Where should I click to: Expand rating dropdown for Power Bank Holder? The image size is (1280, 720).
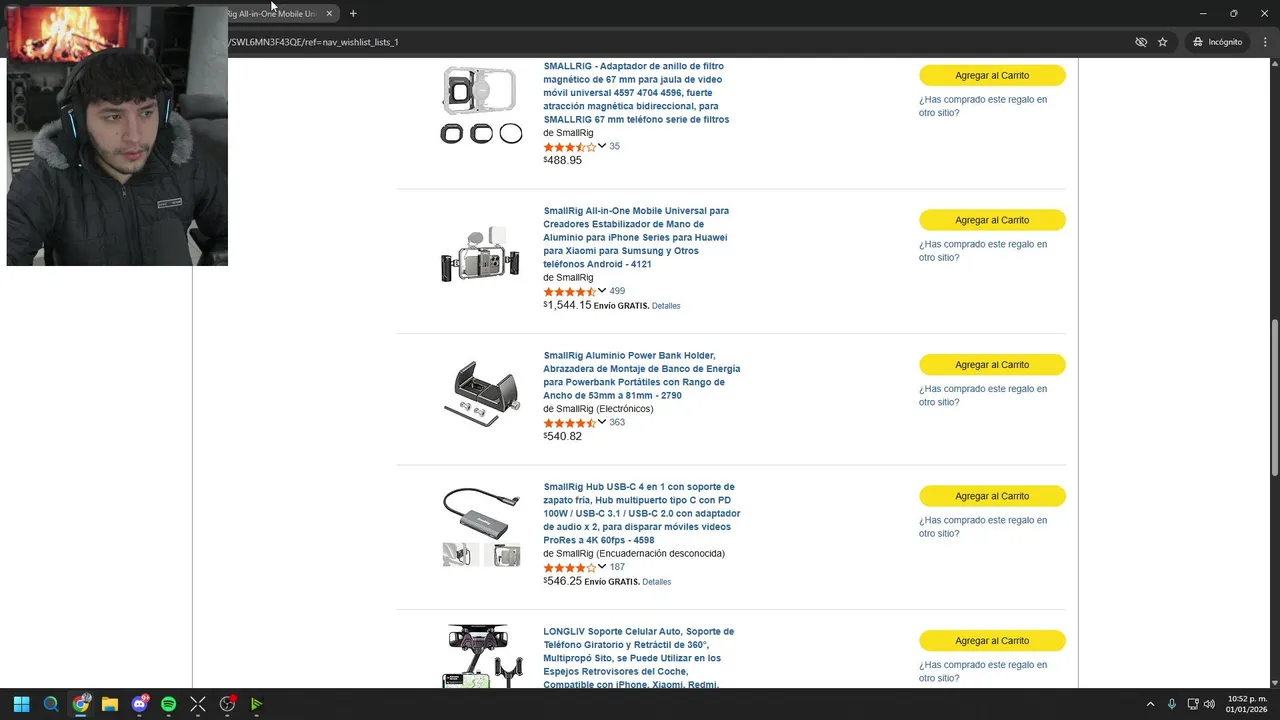pyautogui.click(x=602, y=422)
